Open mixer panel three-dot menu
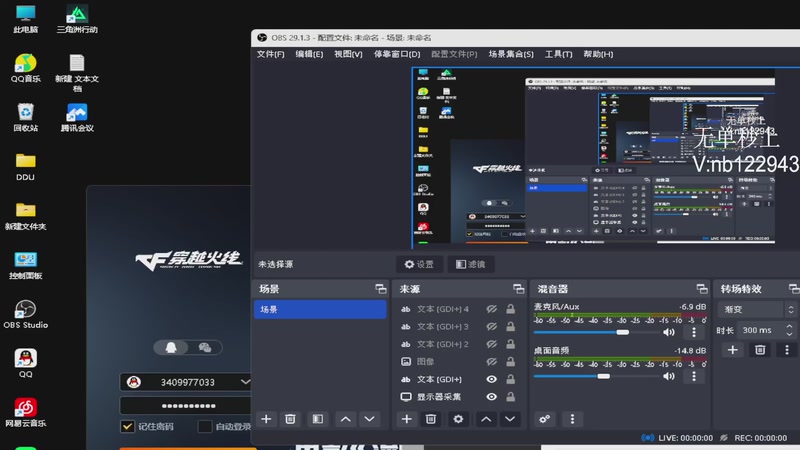Screen dimensions: 800x450 pos(572,419)
